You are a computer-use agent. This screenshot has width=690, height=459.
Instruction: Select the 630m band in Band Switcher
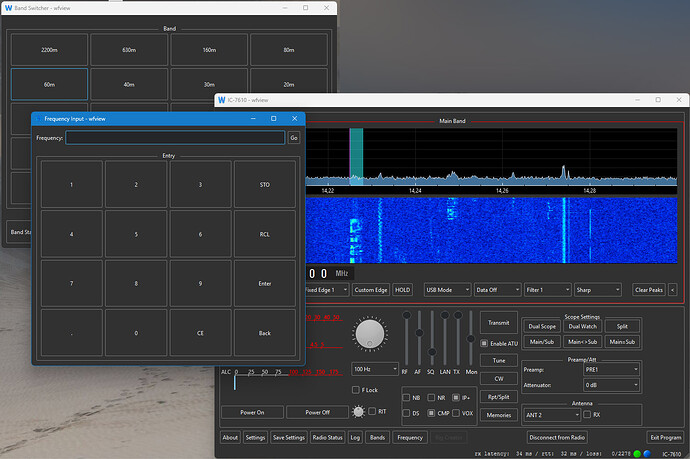click(129, 50)
